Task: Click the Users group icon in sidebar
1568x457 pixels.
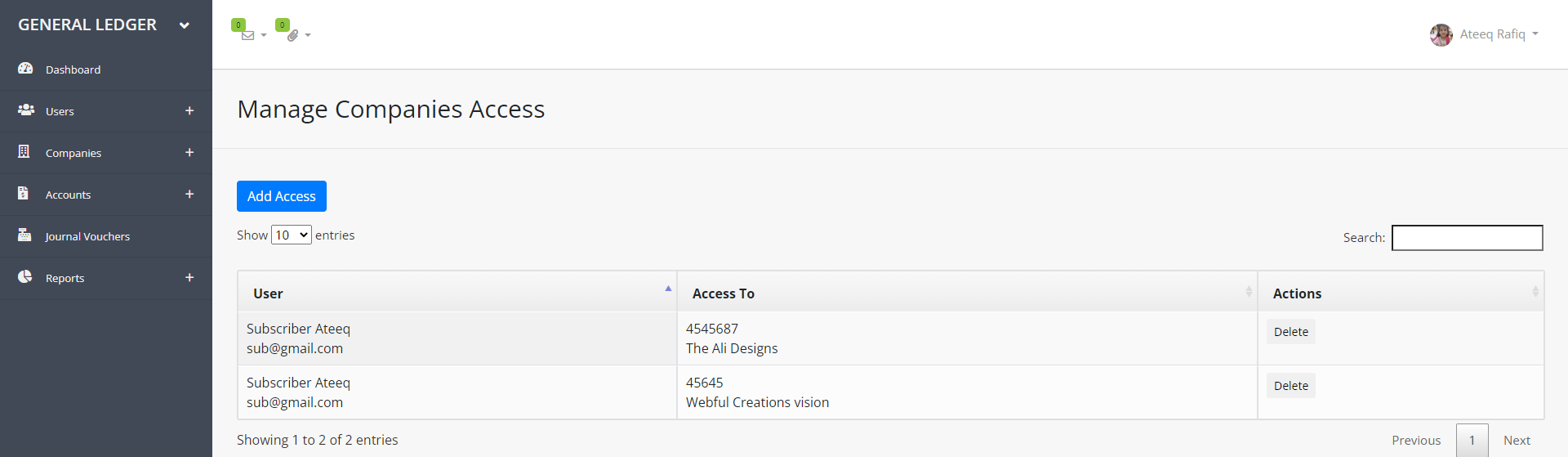Action: coord(26,110)
